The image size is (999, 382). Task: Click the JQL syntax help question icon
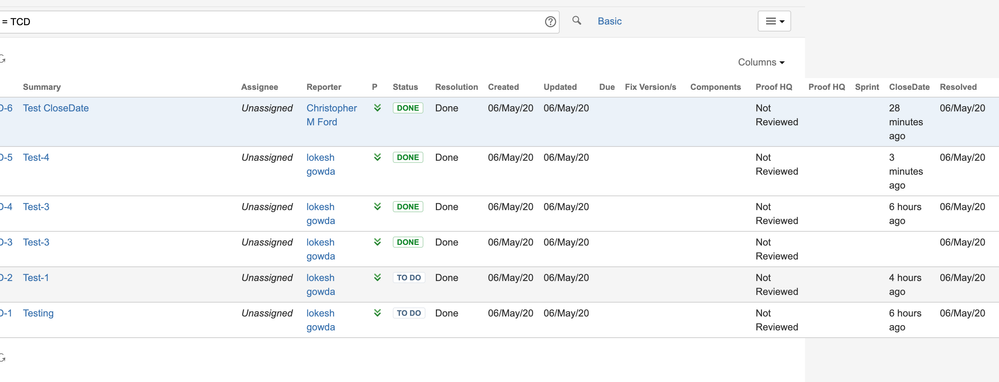550,22
